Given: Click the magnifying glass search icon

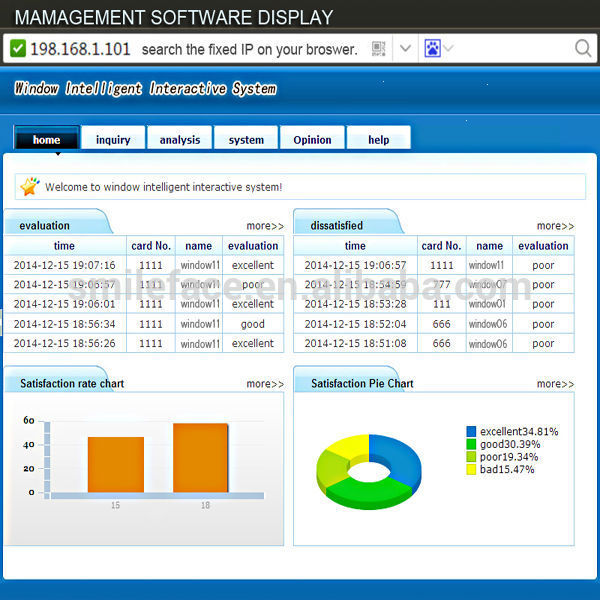Looking at the screenshot, I should coord(583,49).
